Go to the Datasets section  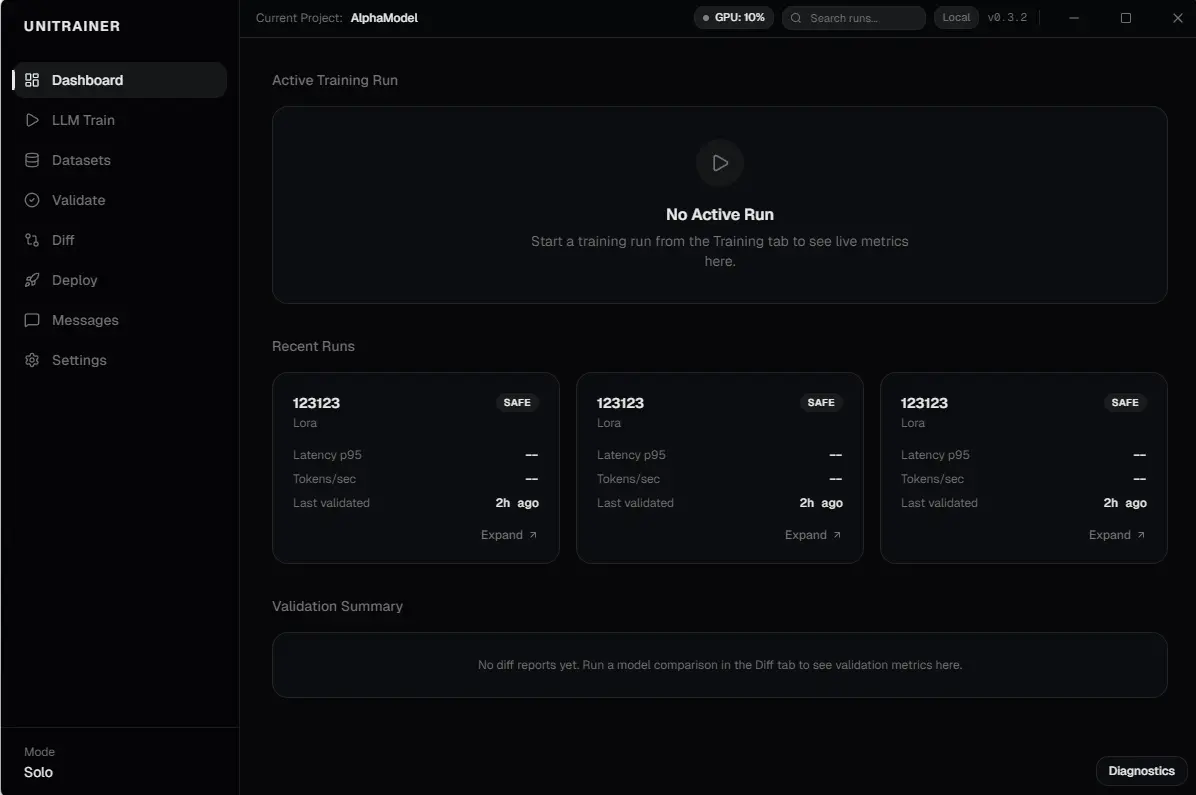coord(120,160)
